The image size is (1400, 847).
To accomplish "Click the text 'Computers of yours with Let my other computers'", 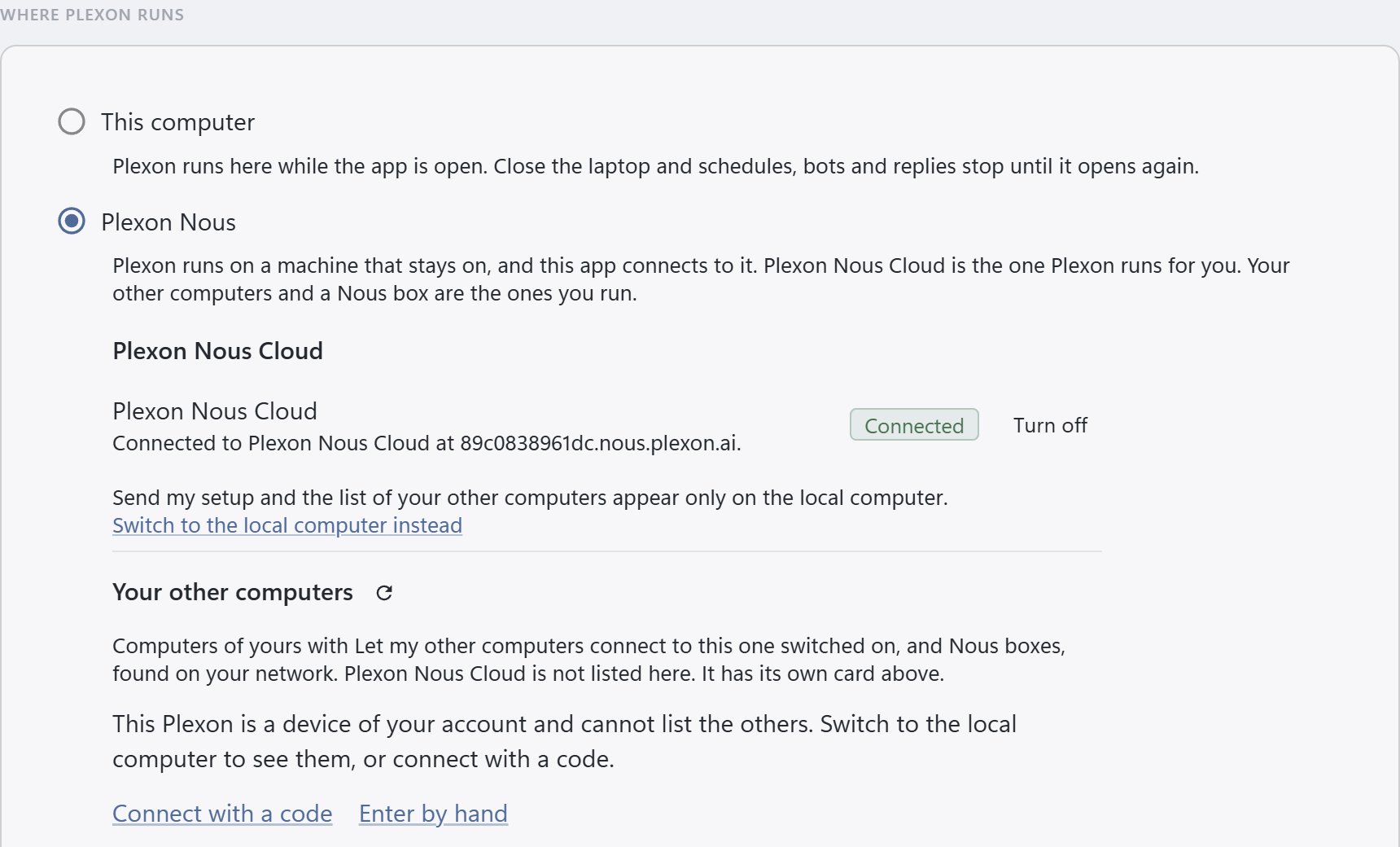I will 348,646.
